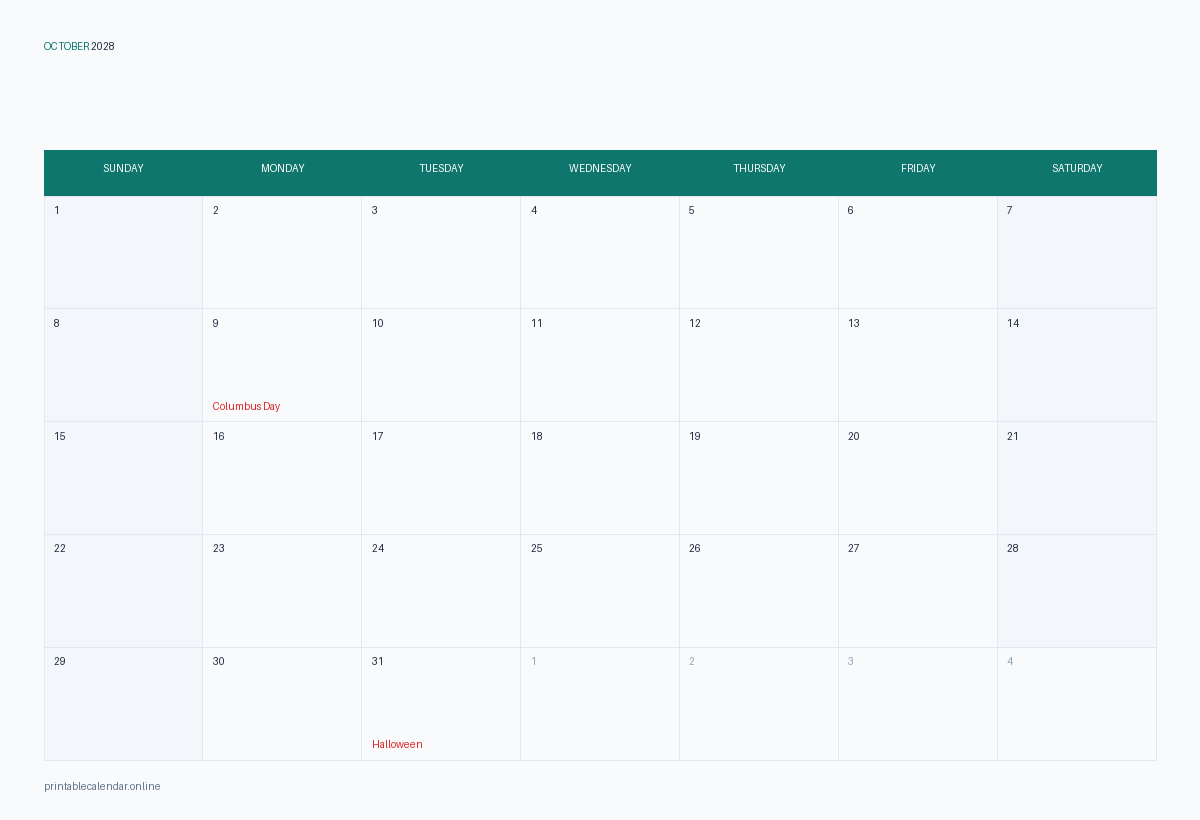Click the Columbus Day holiday label

pyautogui.click(x=246, y=407)
